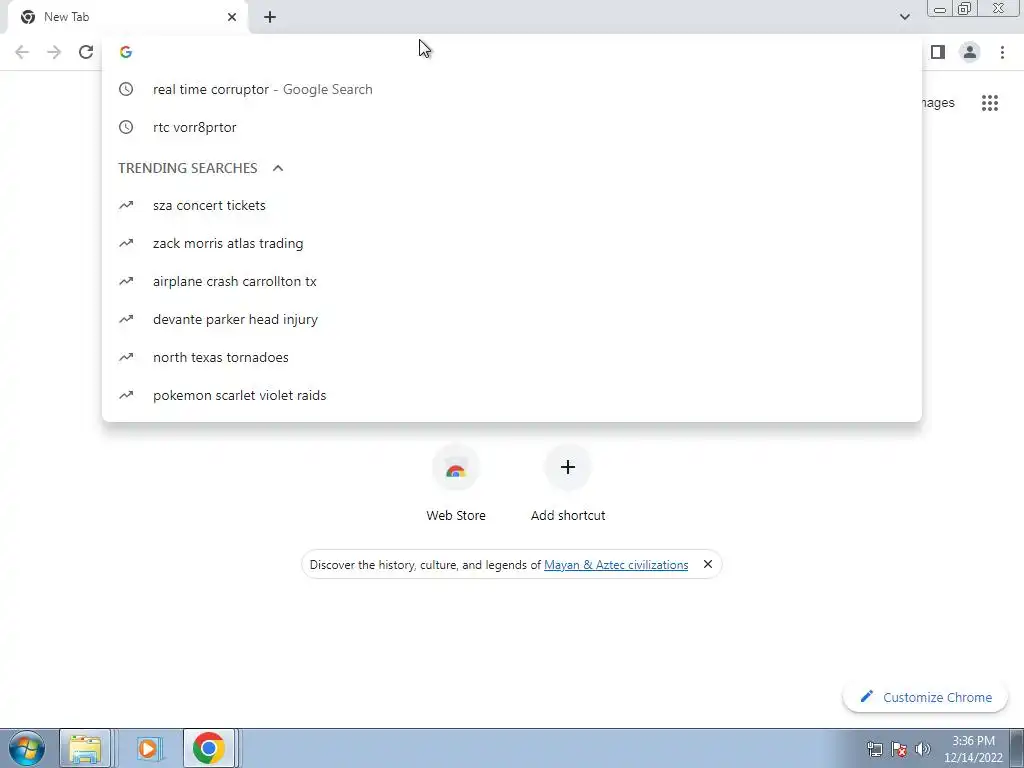Minimize the Chrome window
Image resolution: width=1024 pixels, height=768 pixels.
940,8
